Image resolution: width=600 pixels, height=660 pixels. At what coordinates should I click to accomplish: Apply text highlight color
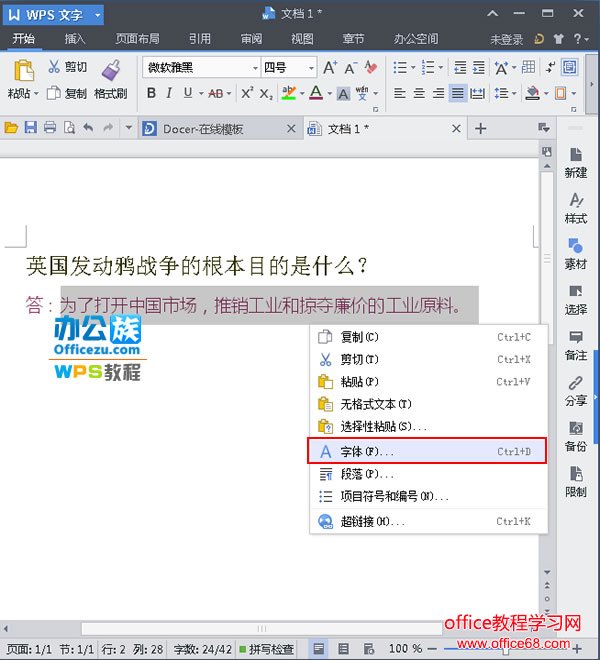pyautogui.click(x=288, y=93)
